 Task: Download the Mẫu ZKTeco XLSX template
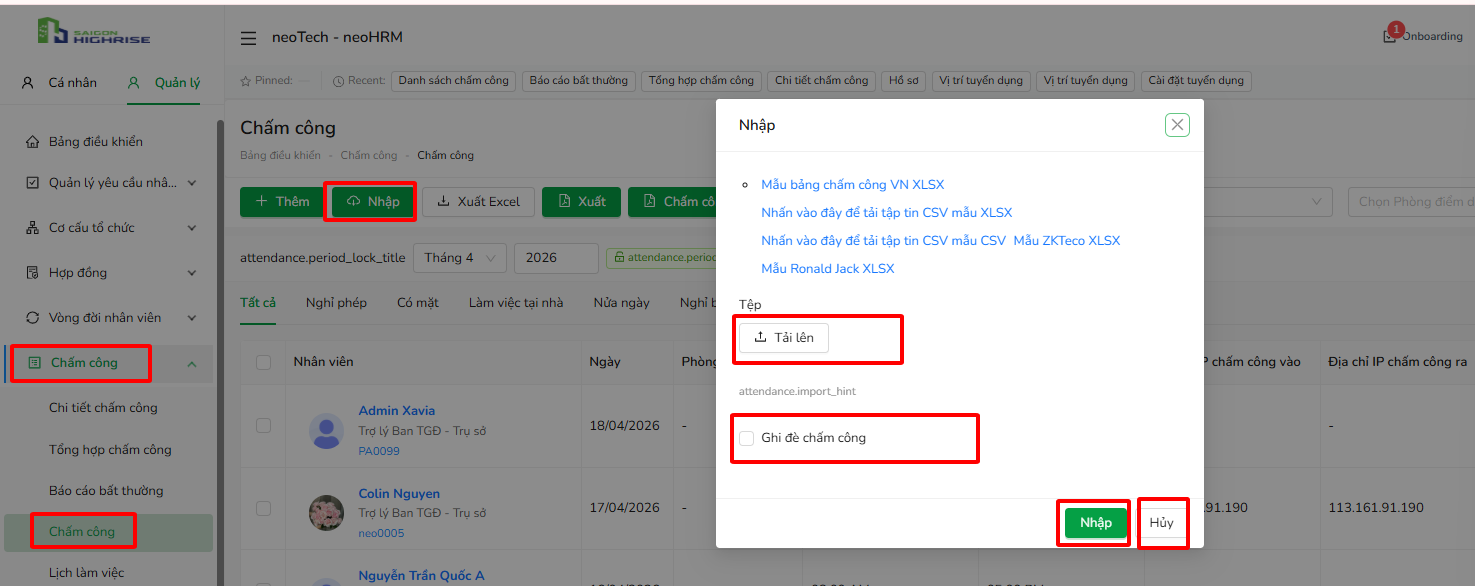tap(1066, 241)
